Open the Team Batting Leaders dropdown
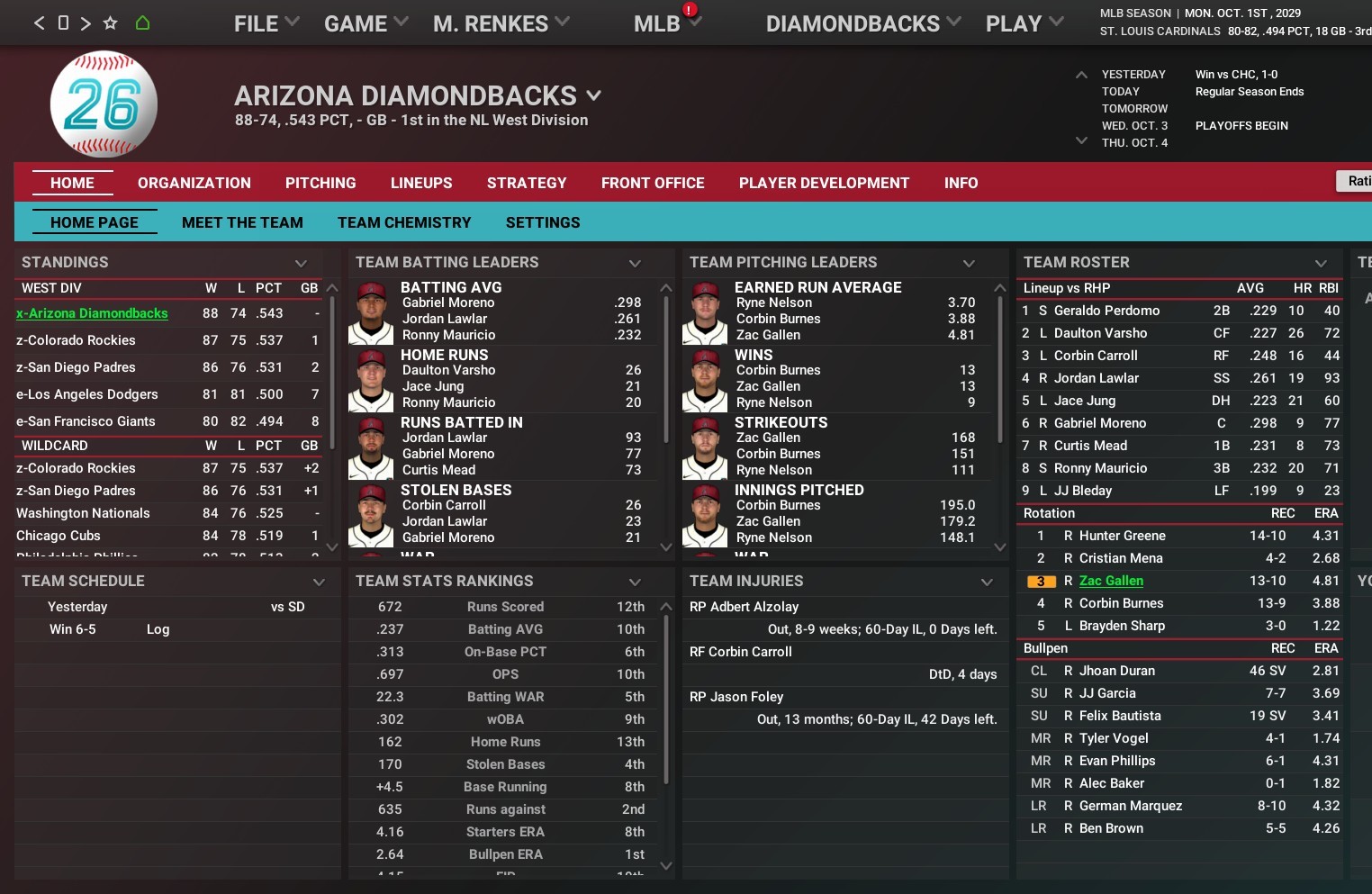The image size is (1372, 894). (x=635, y=263)
